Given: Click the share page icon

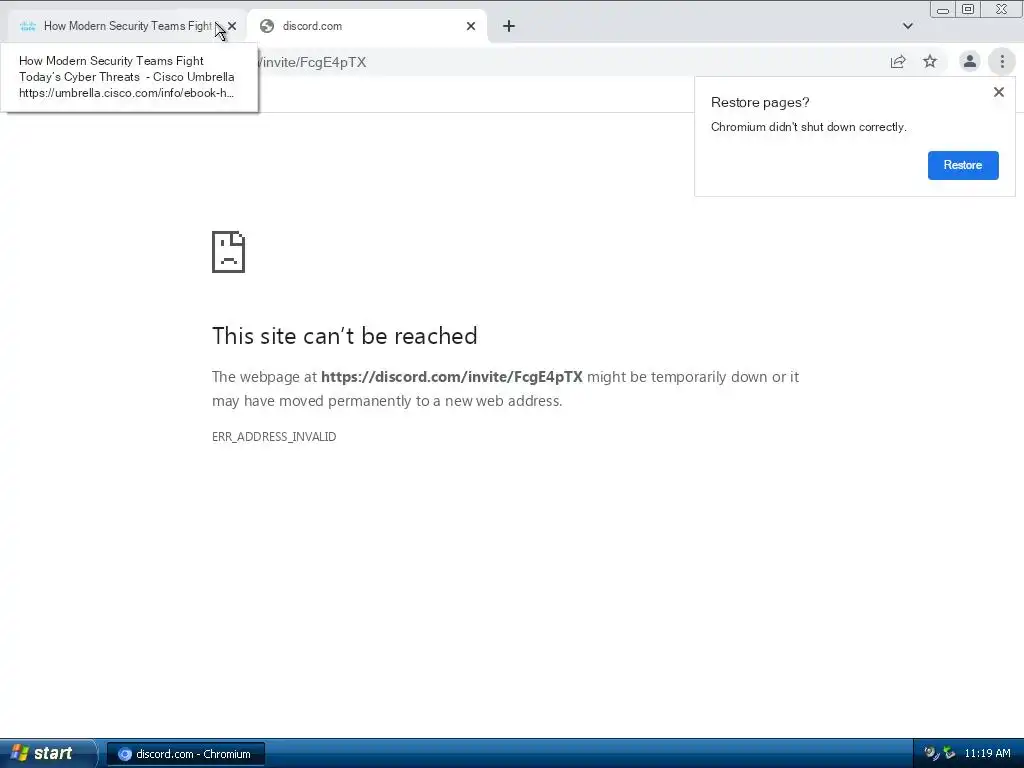Looking at the screenshot, I should (898, 61).
